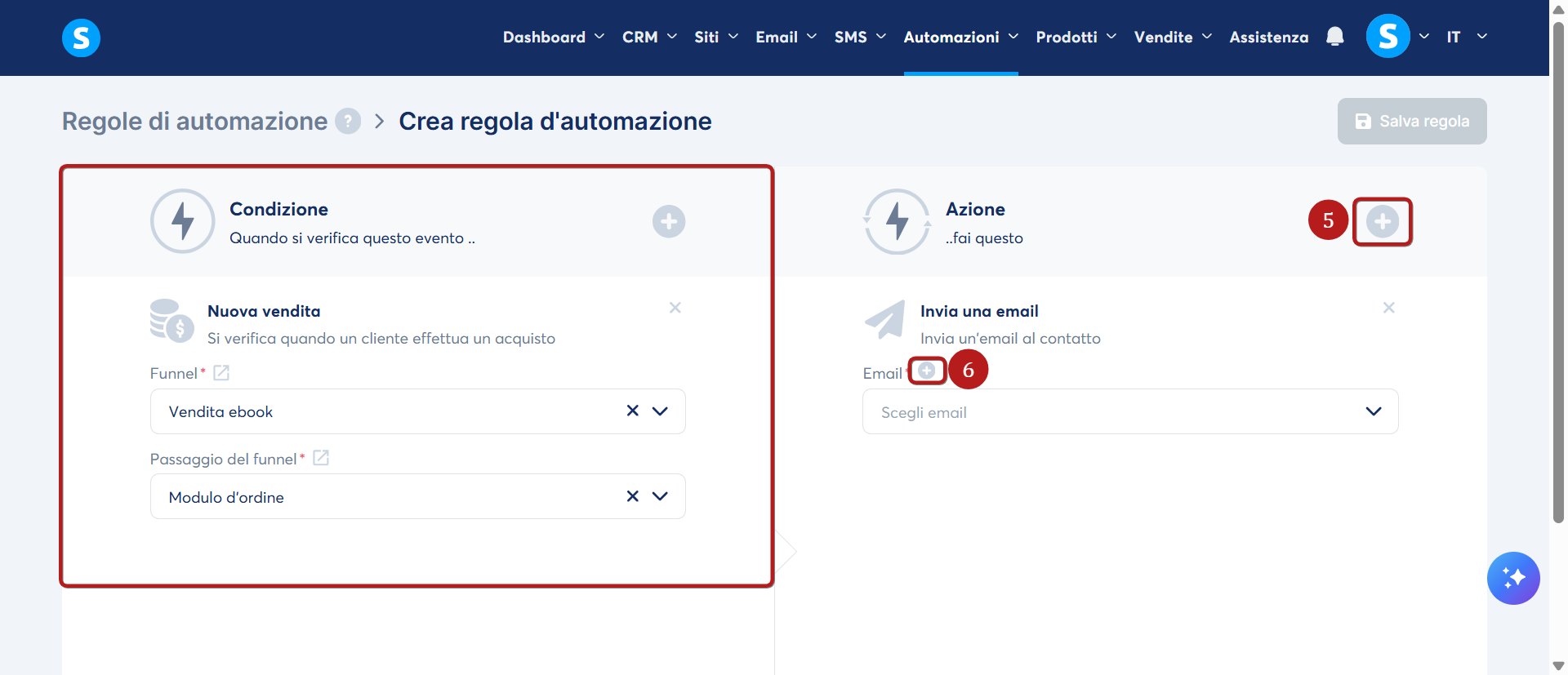The width and height of the screenshot is (1568, 675).
Task: Add a new condition with plus icon
Action: tap(668, 221)
